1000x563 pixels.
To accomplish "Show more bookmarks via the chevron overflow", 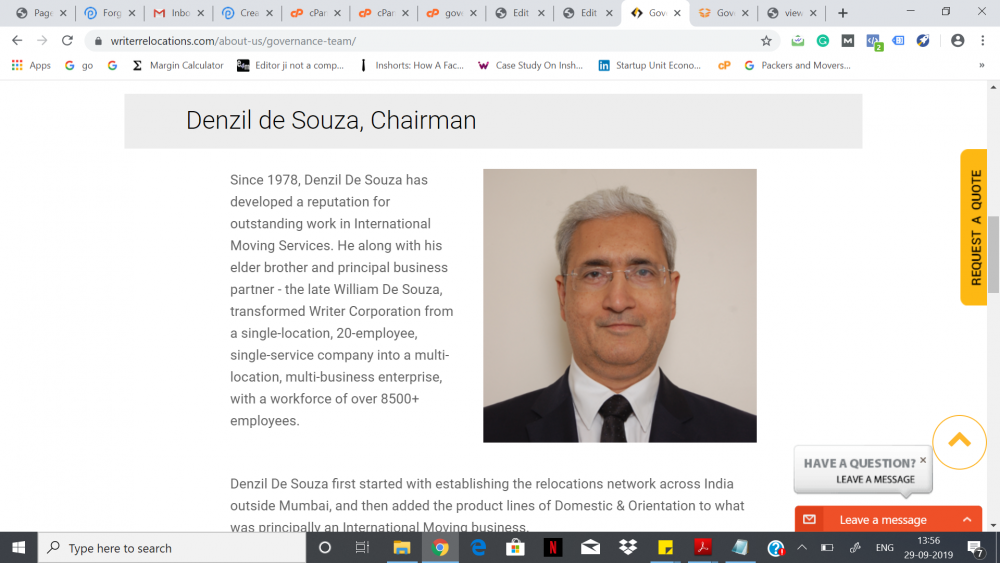I will 982,65.
